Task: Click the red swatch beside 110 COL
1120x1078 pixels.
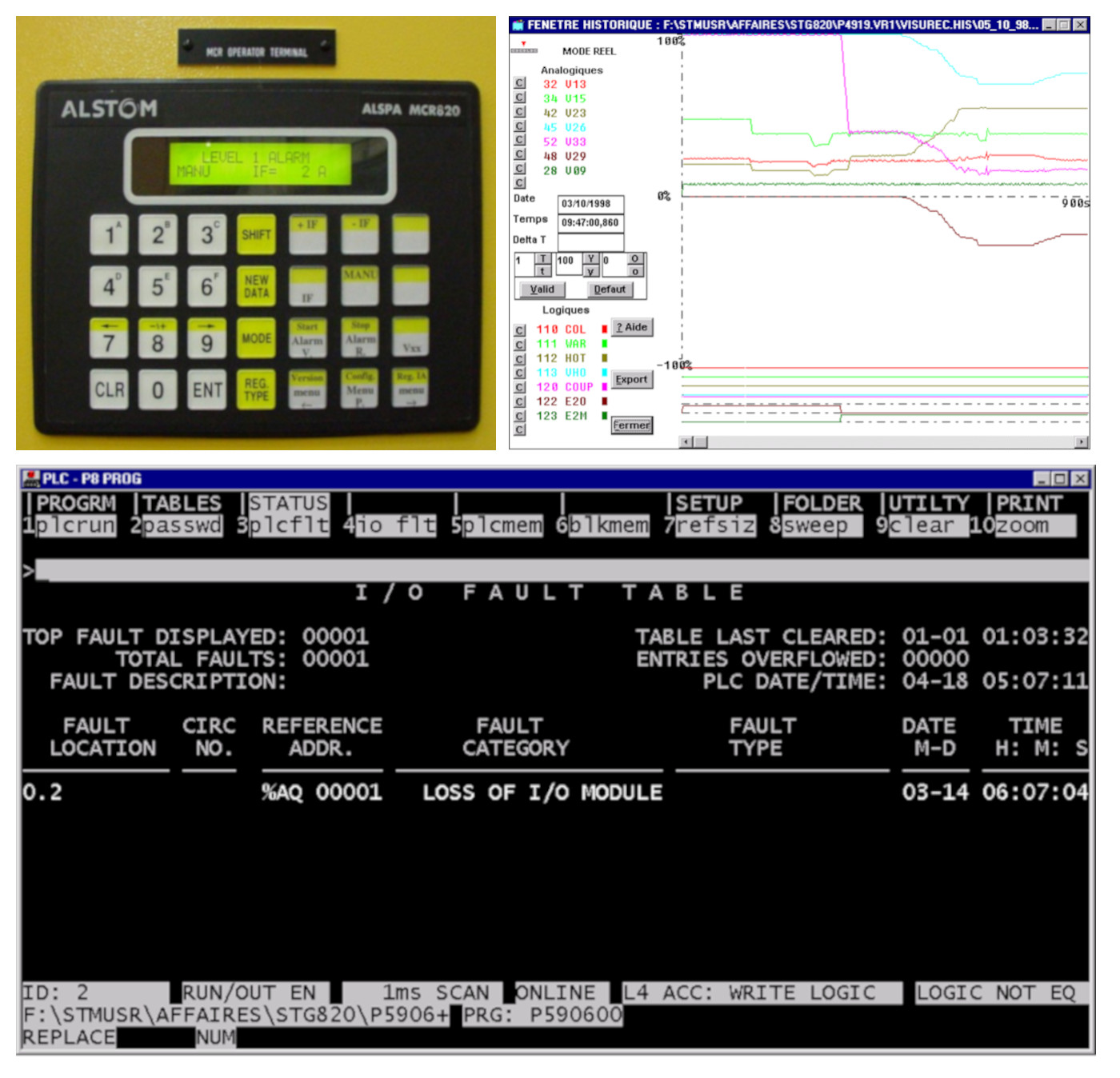Action: [x=604, y=329]
